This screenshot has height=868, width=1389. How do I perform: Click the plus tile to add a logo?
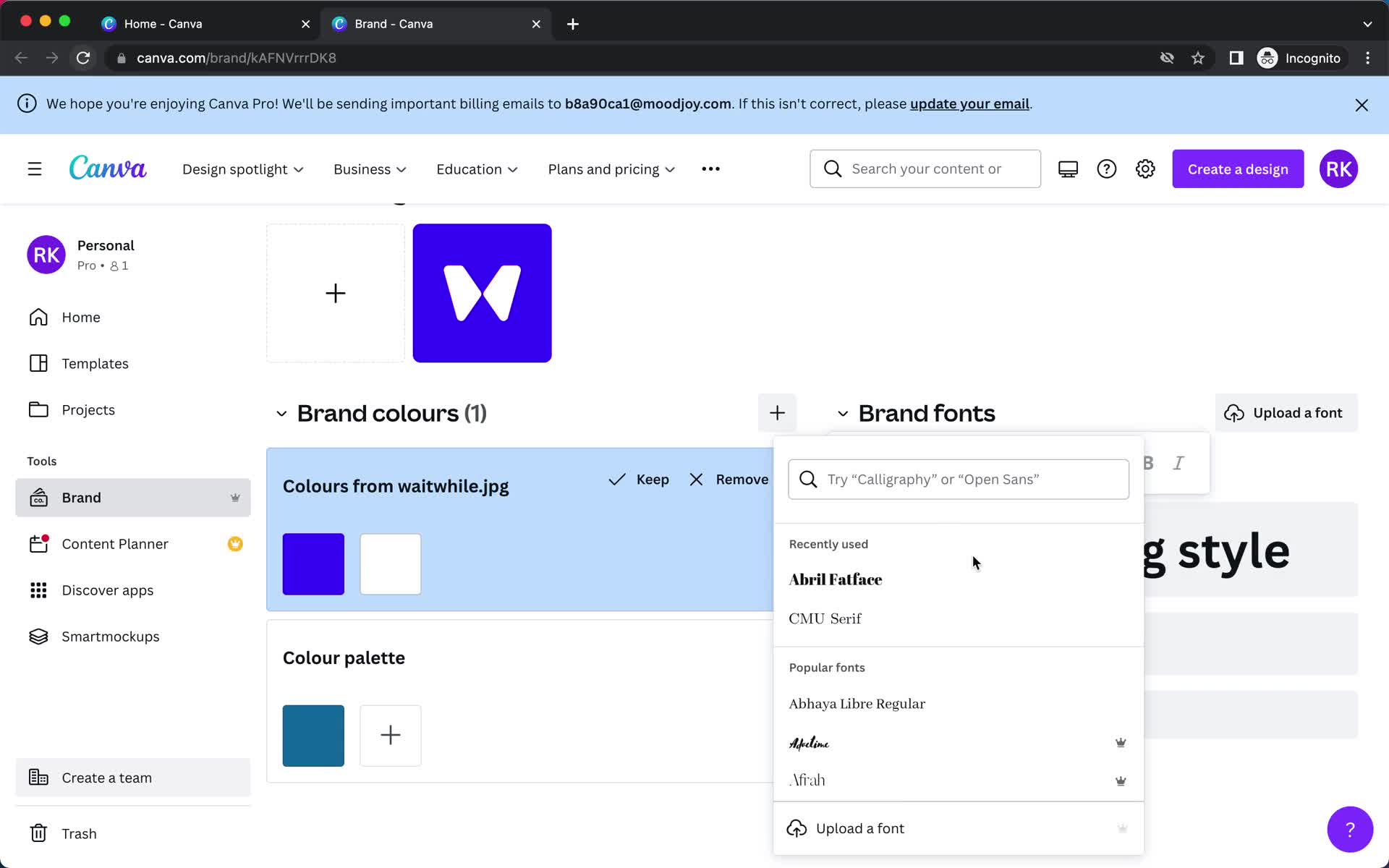click(x=336, y=293)
